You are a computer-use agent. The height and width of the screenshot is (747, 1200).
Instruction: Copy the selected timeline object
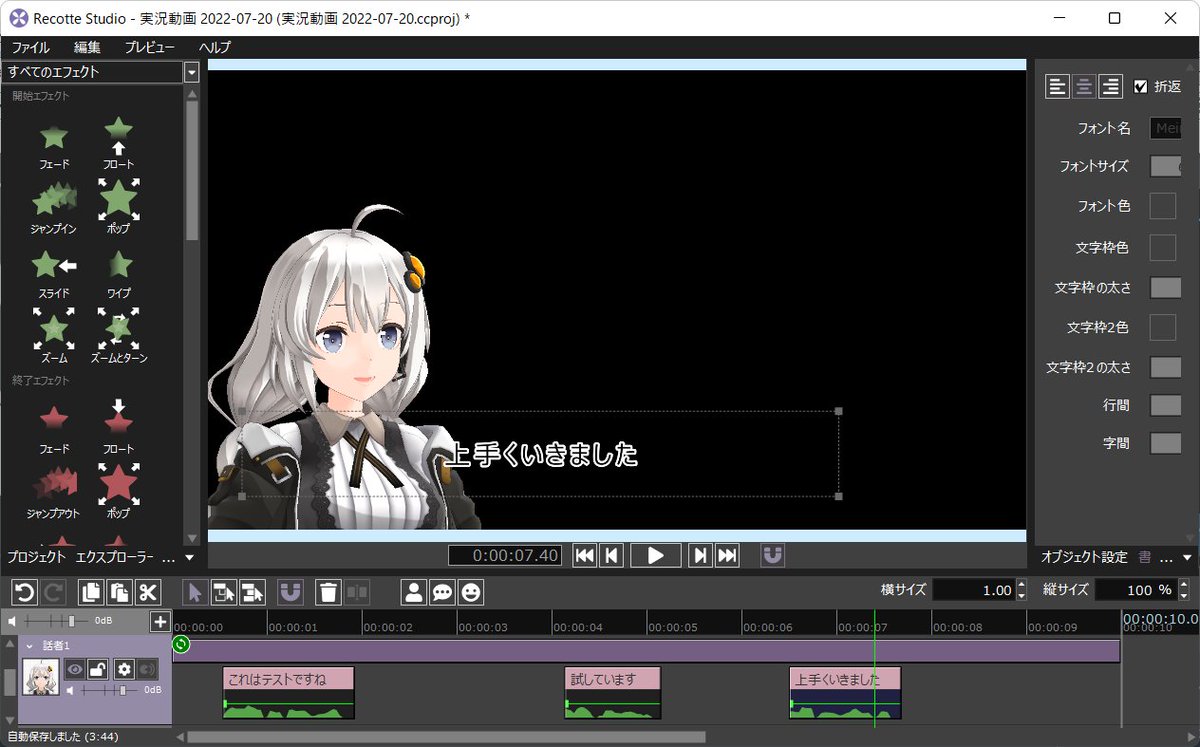point(91,592)
